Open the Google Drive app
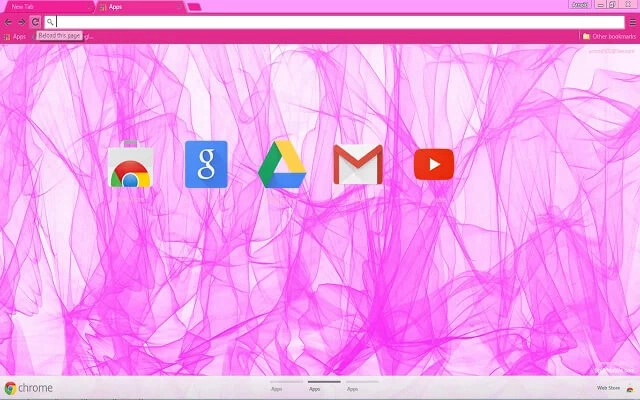Viewport: 640px width, 400px height. point(282,164)
